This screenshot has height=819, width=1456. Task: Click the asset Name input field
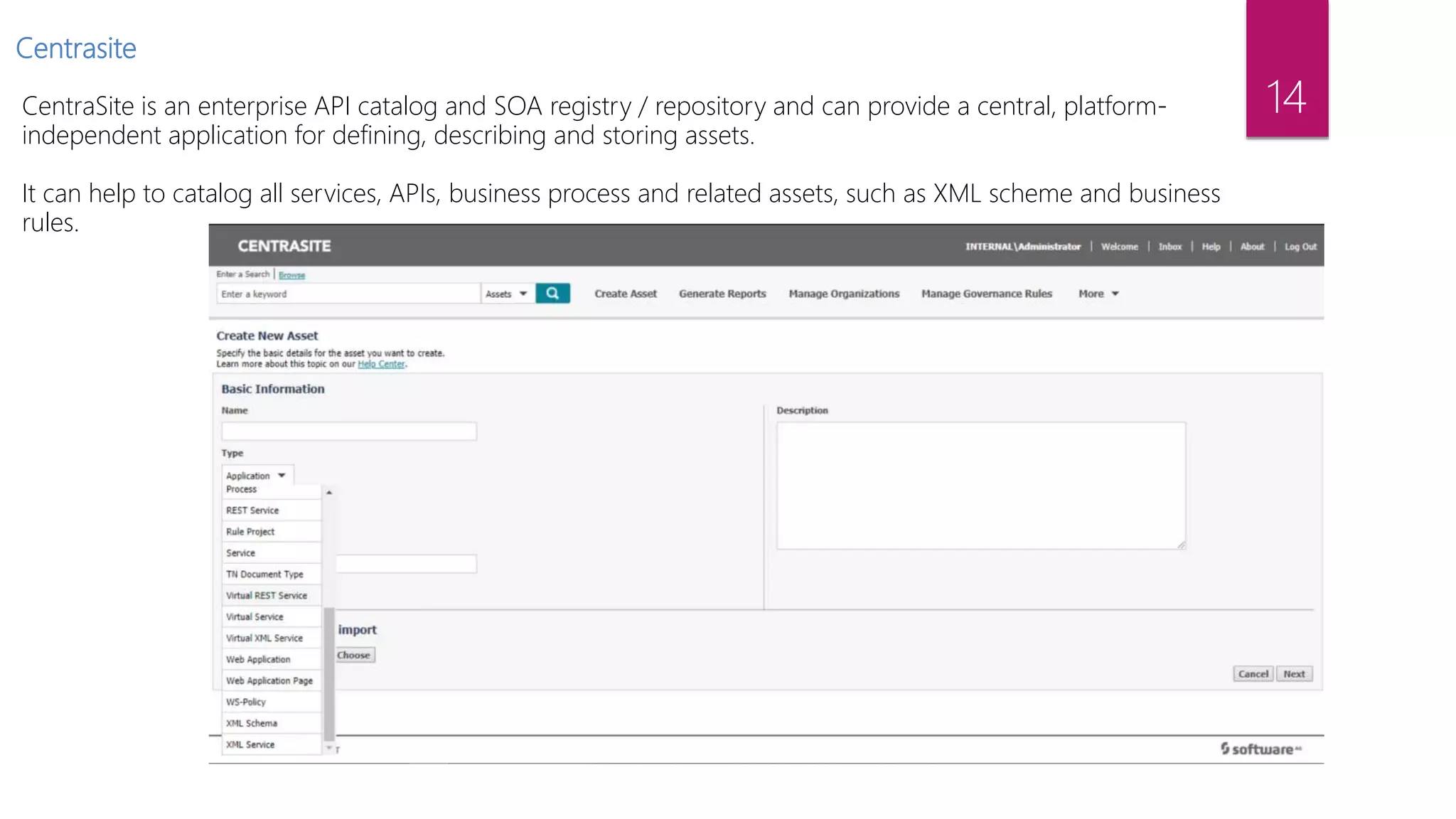(349, 432)
